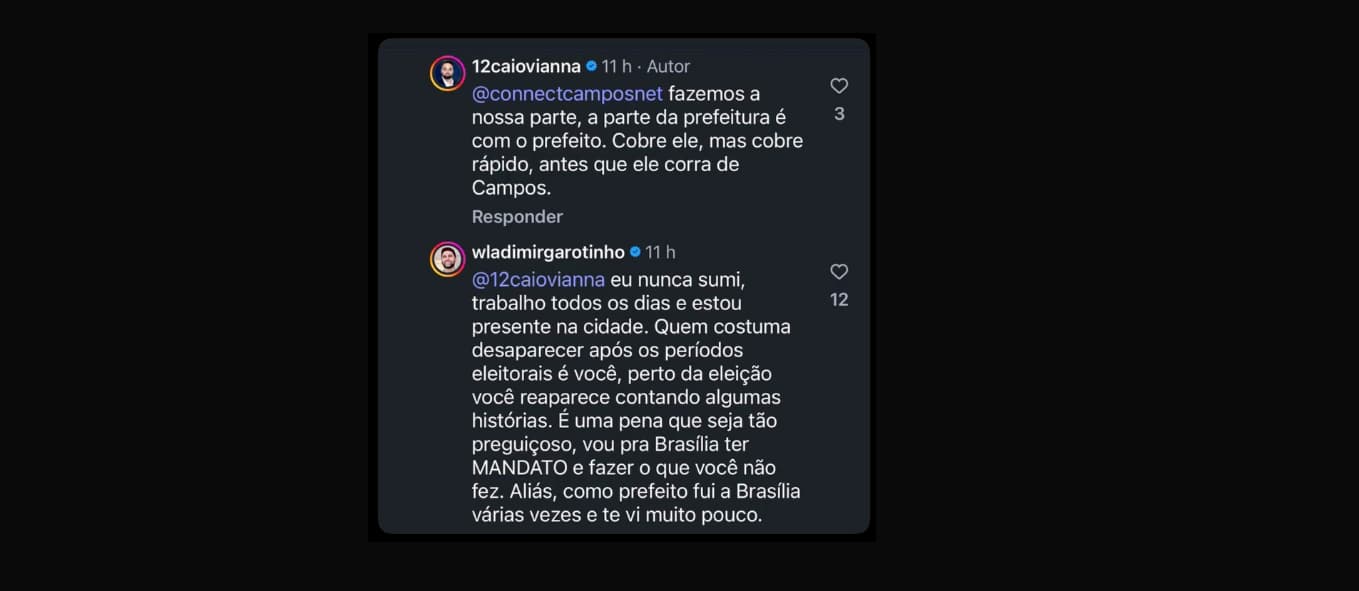1359x591 pixels.
Task: Open the @12caiovianna mention in the reply
Action: (x=538, y=279)
